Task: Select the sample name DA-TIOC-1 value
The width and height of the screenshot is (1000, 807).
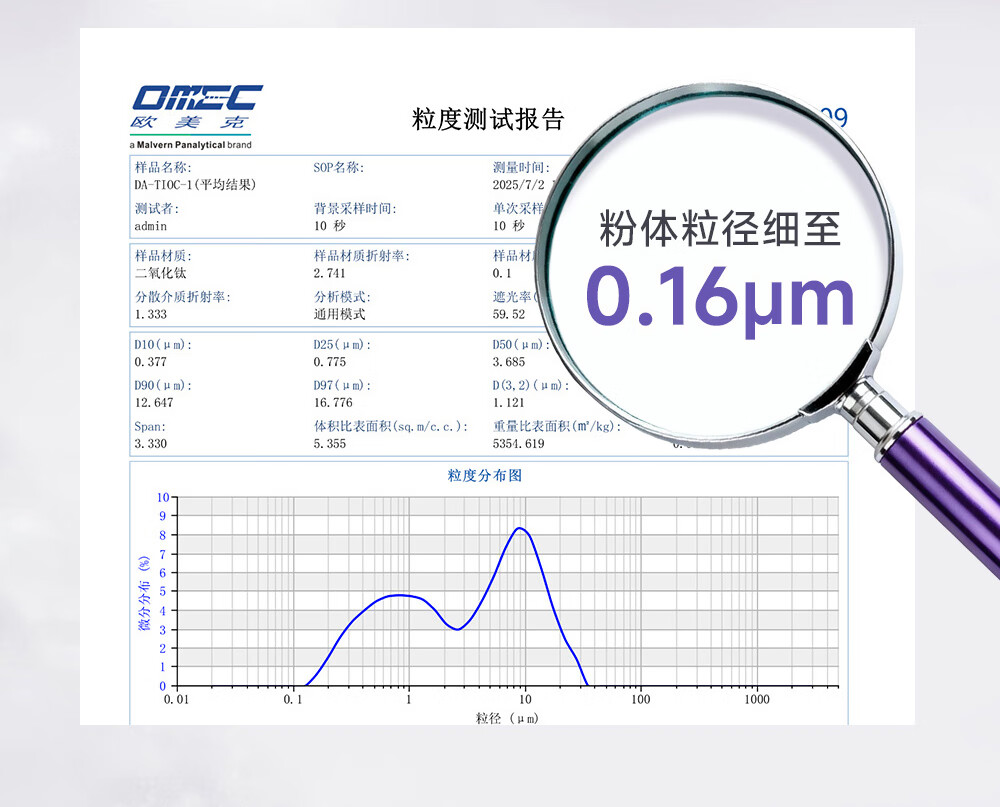Action: click(x=195, y=185)
